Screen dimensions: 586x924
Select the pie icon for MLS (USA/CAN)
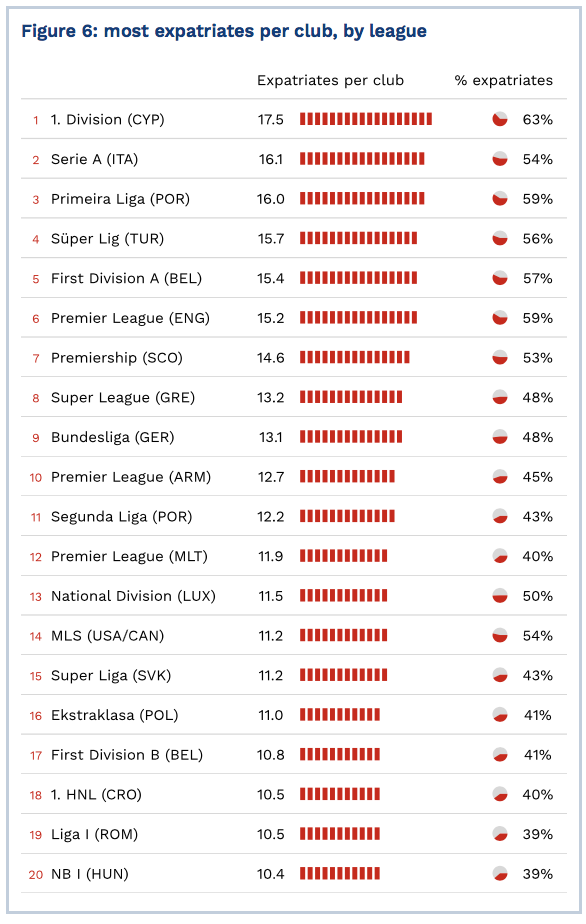500,636
